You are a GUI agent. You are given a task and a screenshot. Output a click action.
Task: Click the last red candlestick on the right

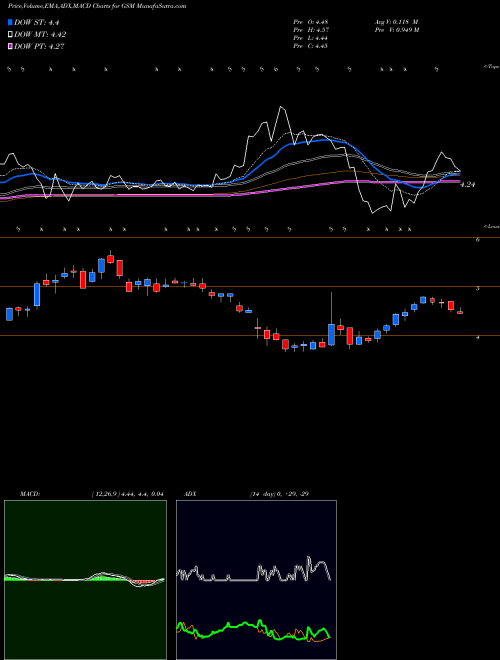coord(460,311)
